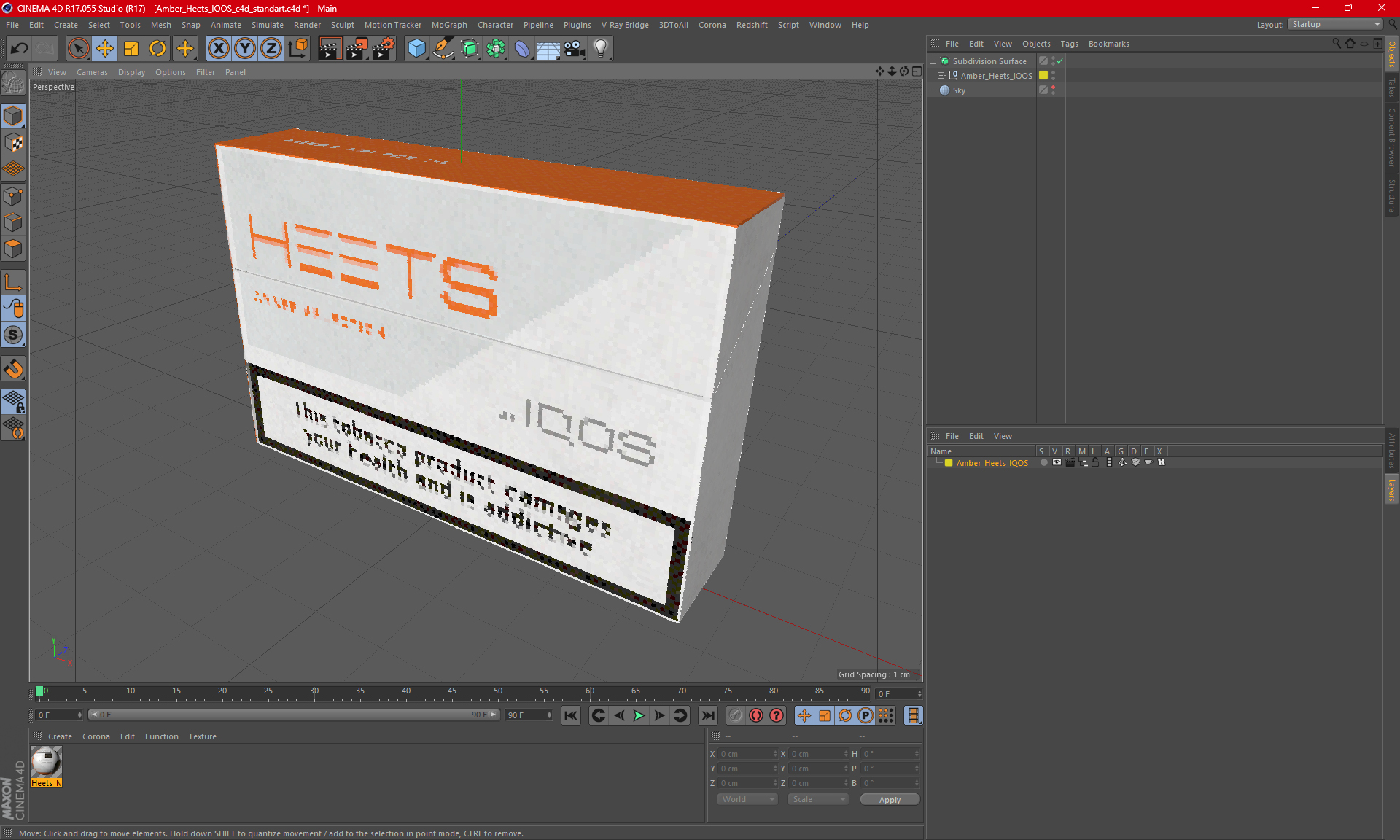Switch the coordinate system icon
The width and height of the screenshot is (1400, 840).
(298, 49)
